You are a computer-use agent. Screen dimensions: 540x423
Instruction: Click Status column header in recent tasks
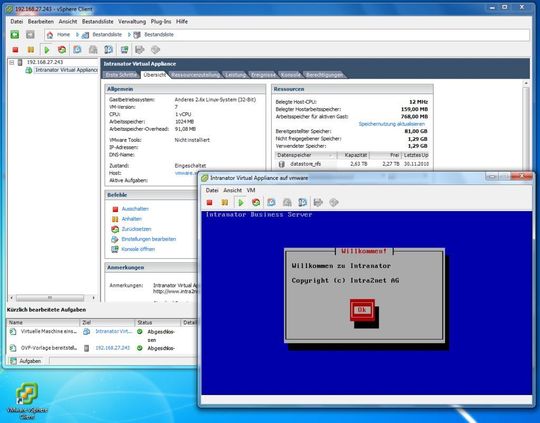click(157, 322)
